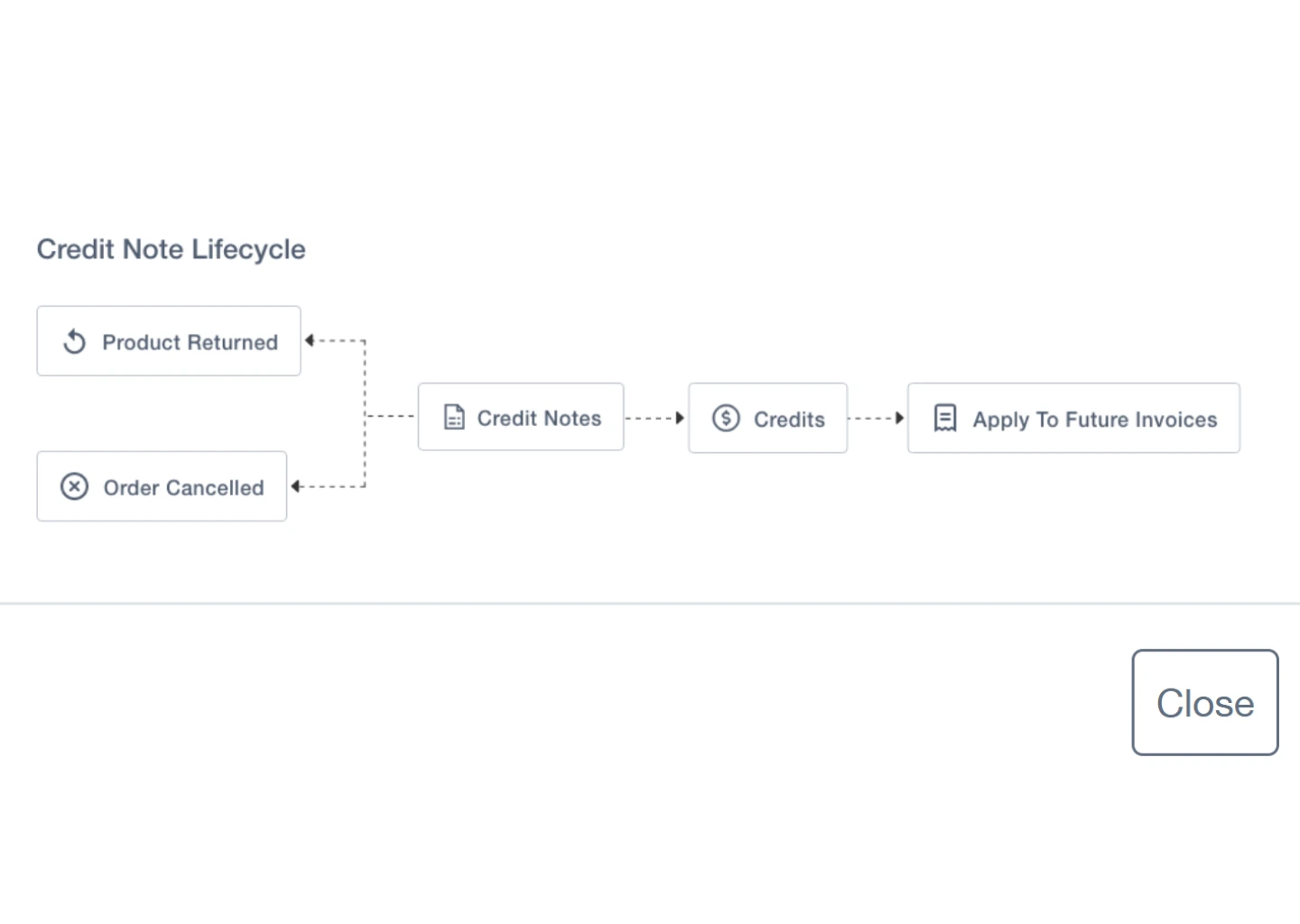
Task: Click the arrow leading to Apply To Future Invoices
Action: (x=877, y=418)
